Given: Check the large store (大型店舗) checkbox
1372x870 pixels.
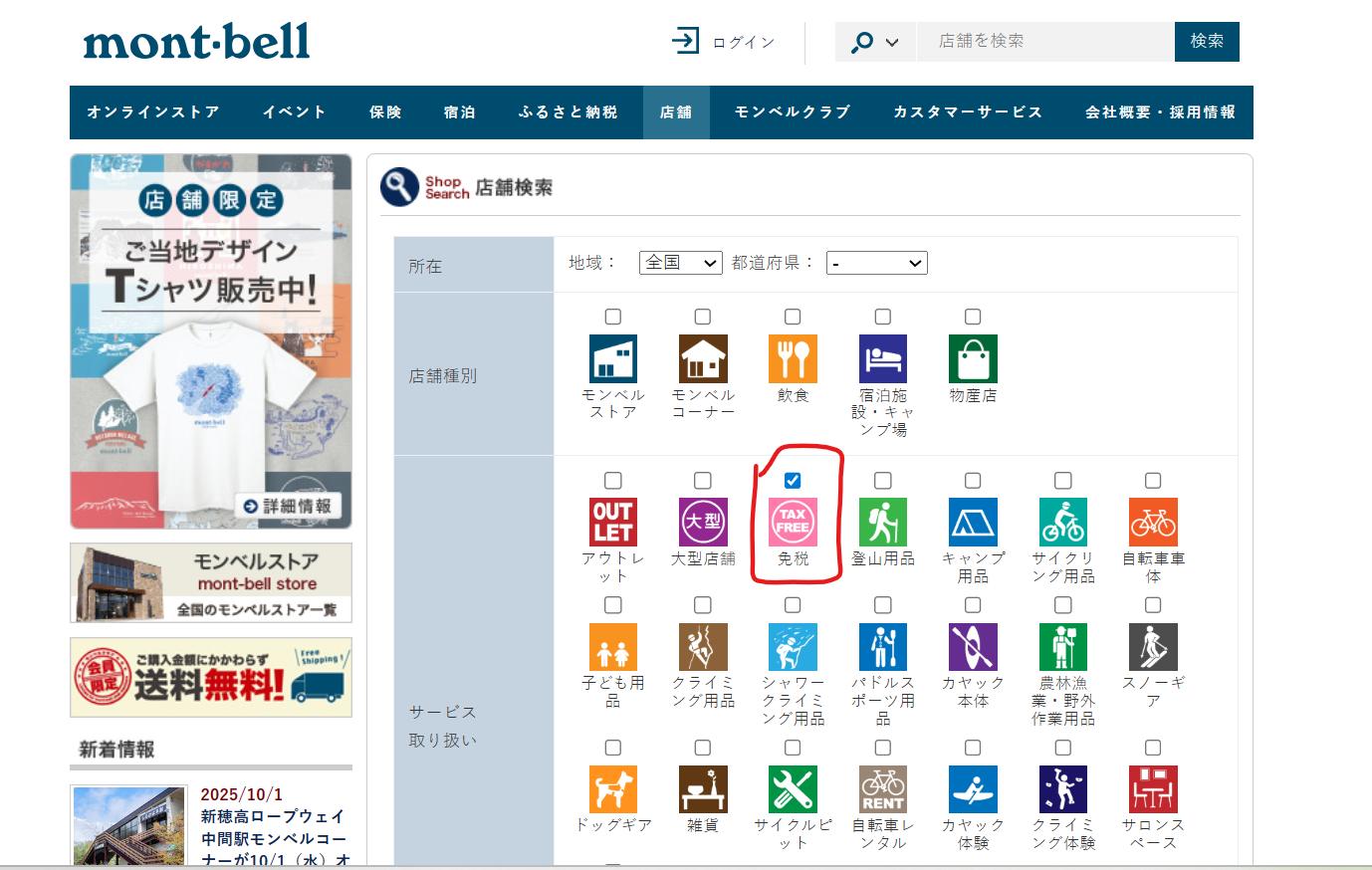Looking at the screenshot, I should [x=703, y=481].
